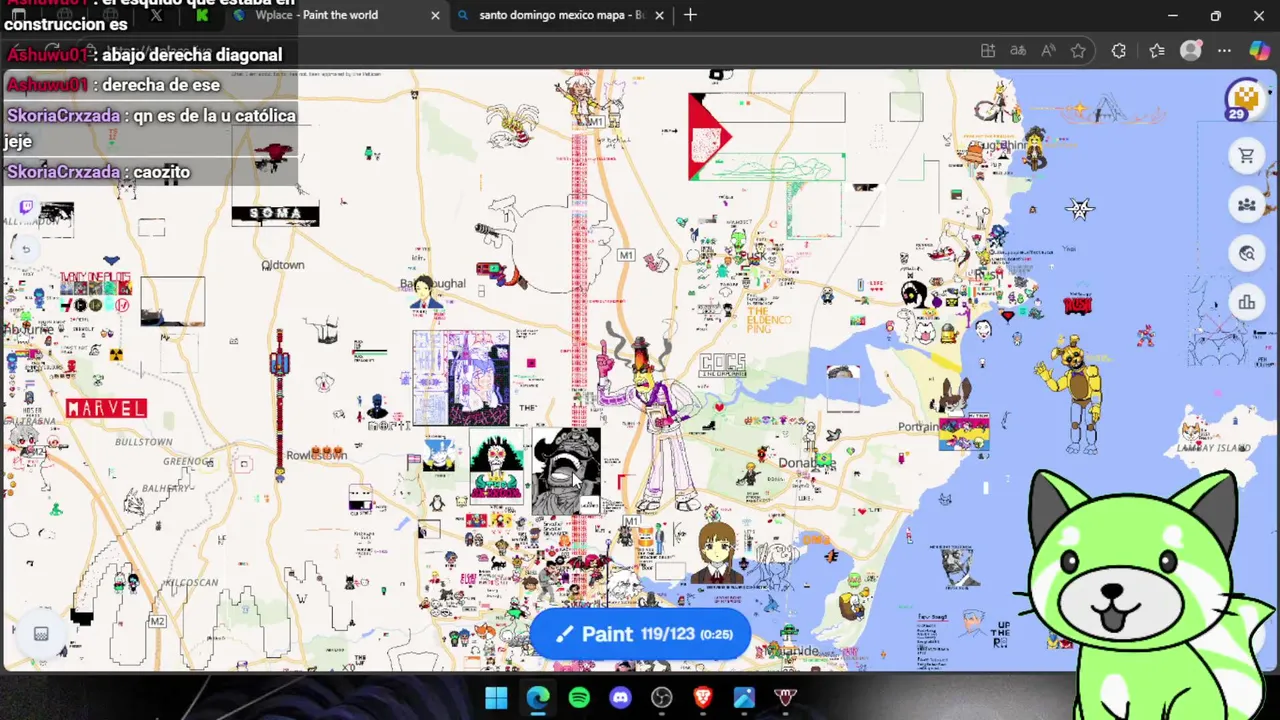Click the Oldtown map label
This screenshot has width=1280, height=720.
point(282,265)
